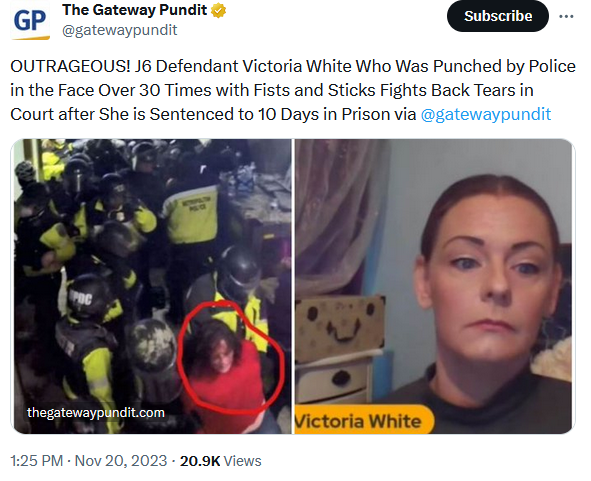View the 20.9K Views count

(x=220, y=461)
